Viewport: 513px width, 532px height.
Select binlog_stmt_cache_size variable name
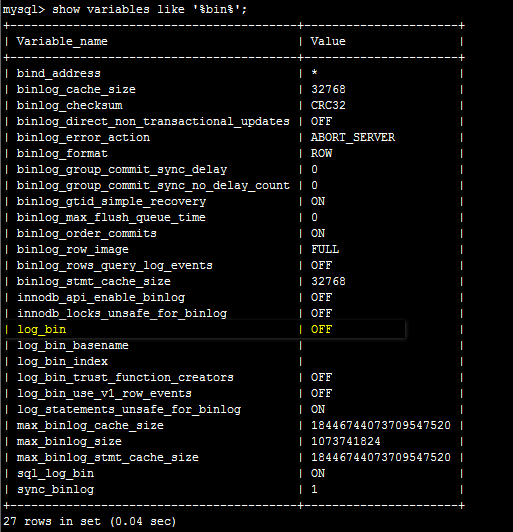[94, 281]
